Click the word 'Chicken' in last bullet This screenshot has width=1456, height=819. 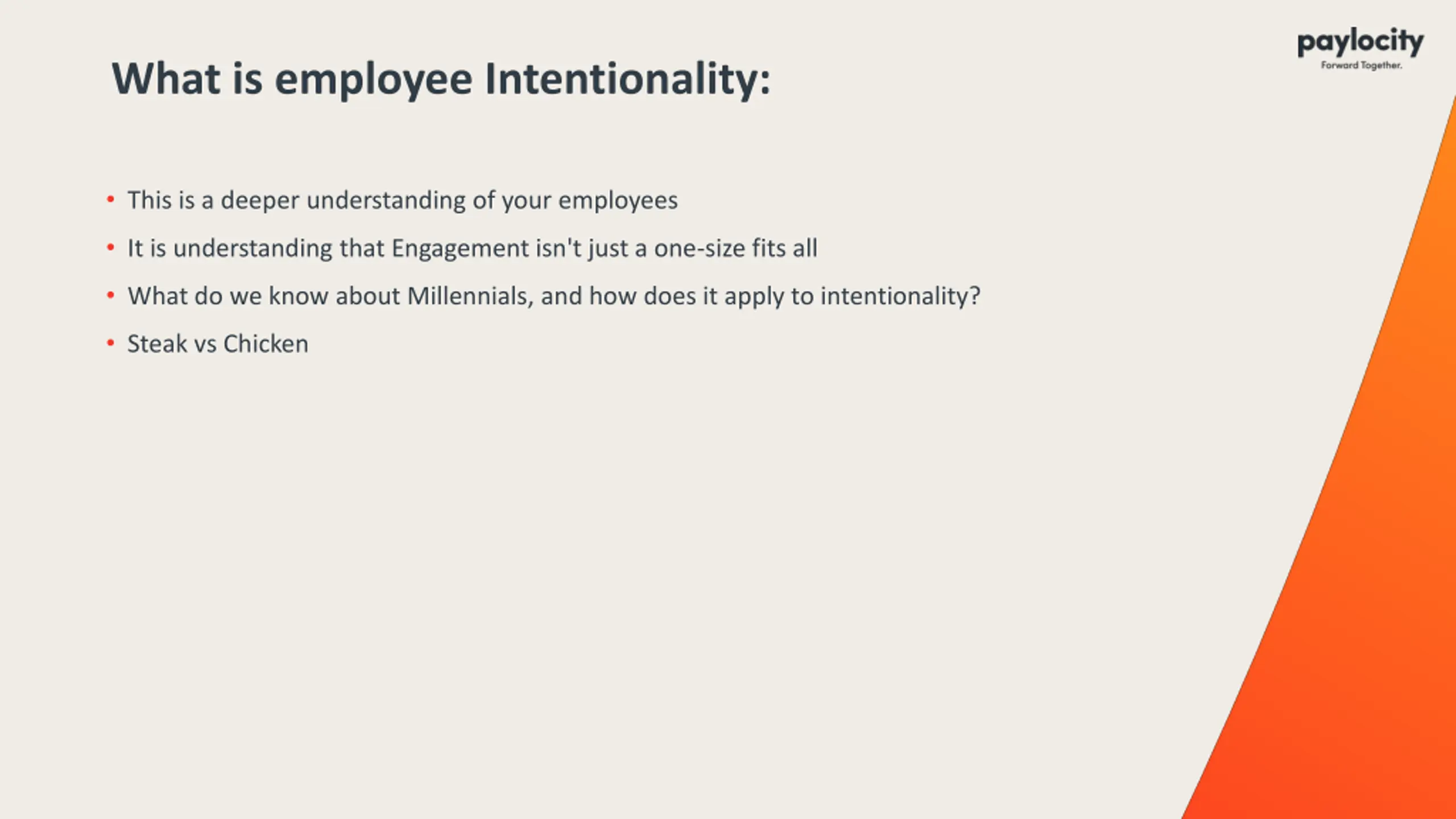(266, 344)
